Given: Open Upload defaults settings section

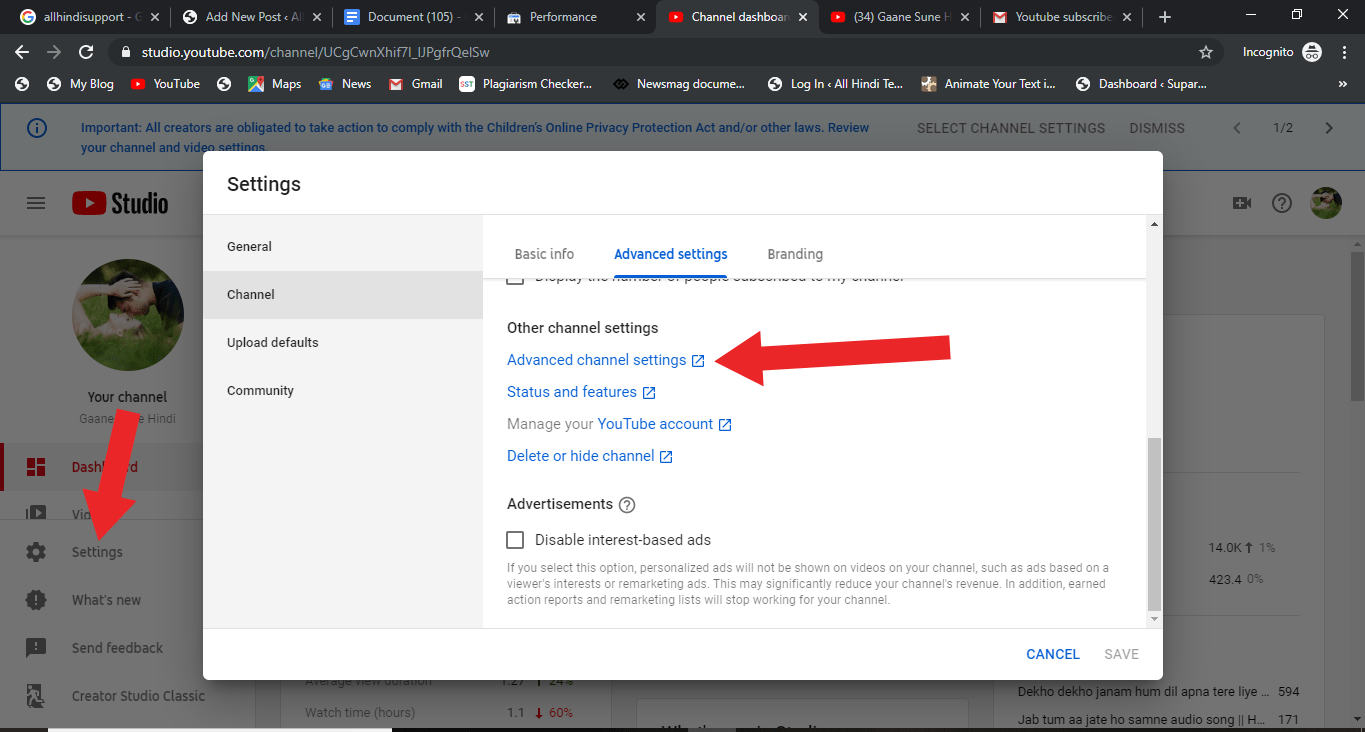Looking at the screenshot, I should (343, 343).
